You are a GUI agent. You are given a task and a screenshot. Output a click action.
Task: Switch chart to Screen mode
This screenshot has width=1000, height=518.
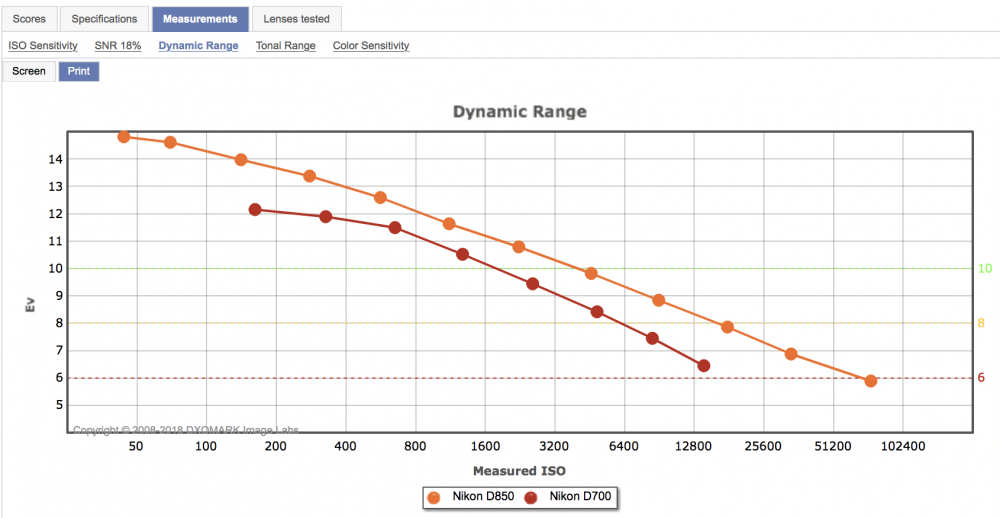point(29,71)
